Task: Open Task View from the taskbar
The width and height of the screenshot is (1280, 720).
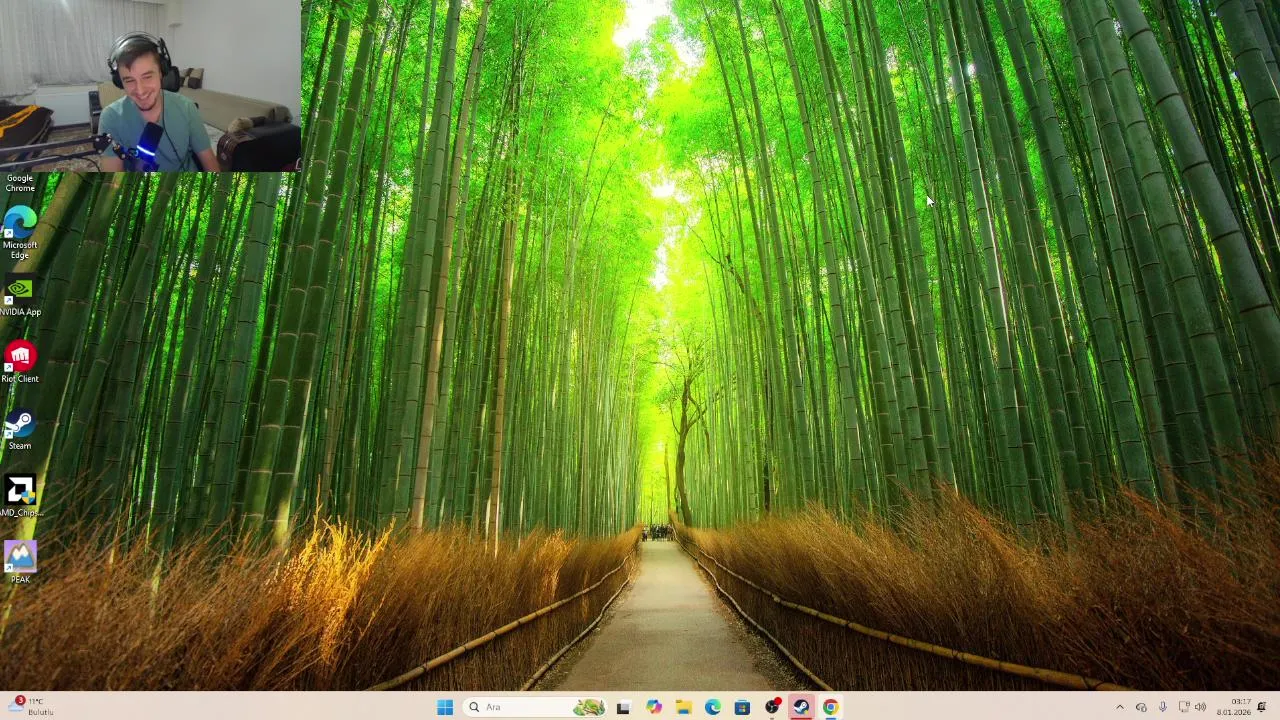Action: pyautogui.click(x=623, y=707)
